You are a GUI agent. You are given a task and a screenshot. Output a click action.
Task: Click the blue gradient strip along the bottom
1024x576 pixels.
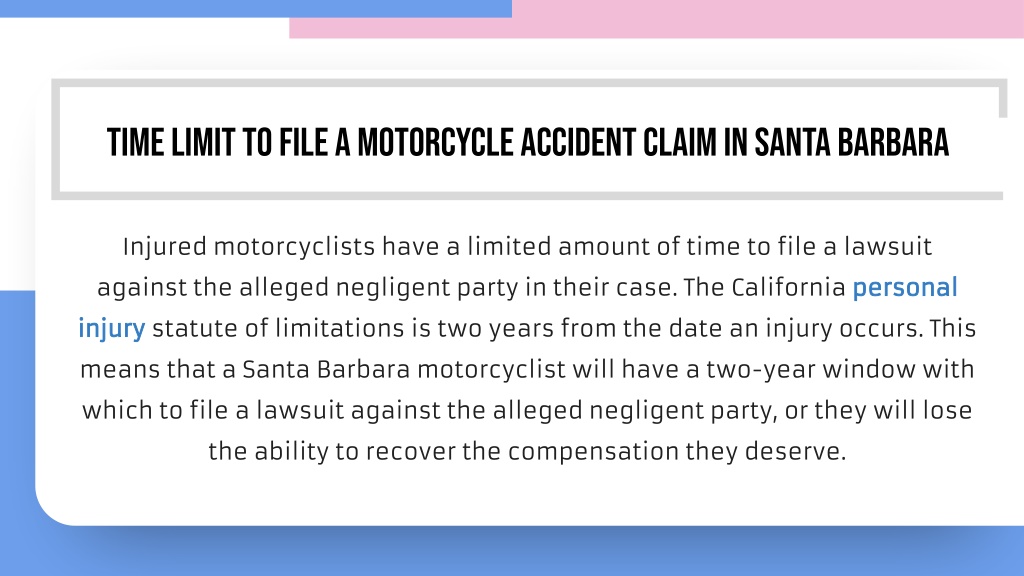(512, 552)
